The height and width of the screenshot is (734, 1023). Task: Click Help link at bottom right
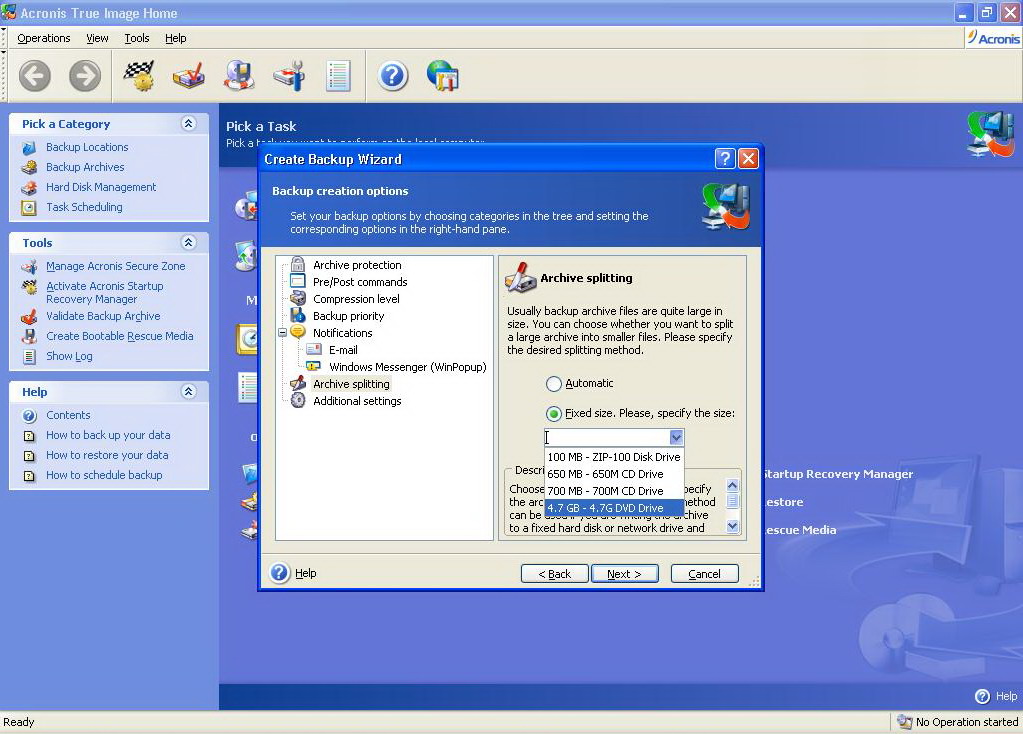point(1006,696)
